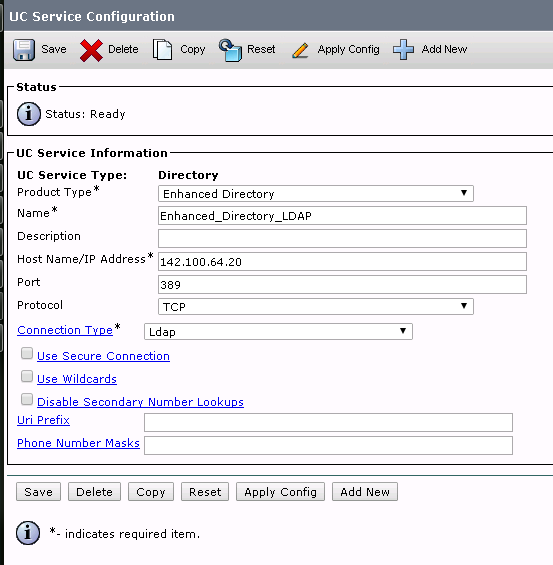Tick Disable Secondary Number Lookups checkbox
The height and width of the screenshot is (565, 553).
tap(27, 399)
